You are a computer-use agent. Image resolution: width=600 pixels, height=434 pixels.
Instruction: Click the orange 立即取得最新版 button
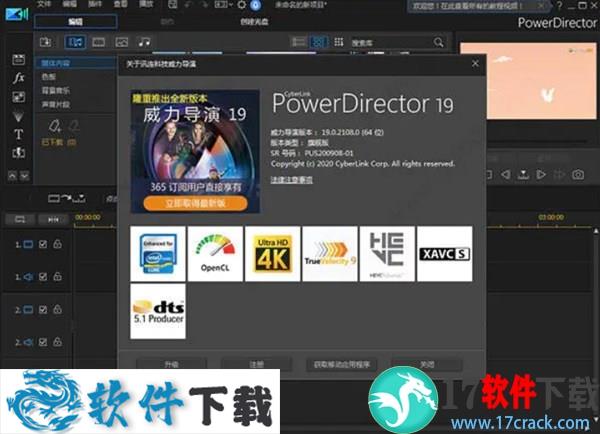coord(195,204)
